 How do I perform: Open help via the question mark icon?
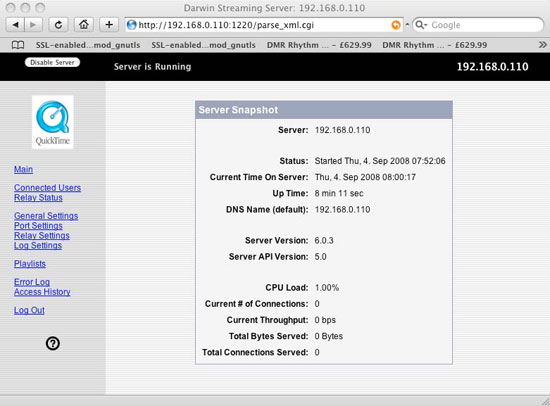coord(53,343)
